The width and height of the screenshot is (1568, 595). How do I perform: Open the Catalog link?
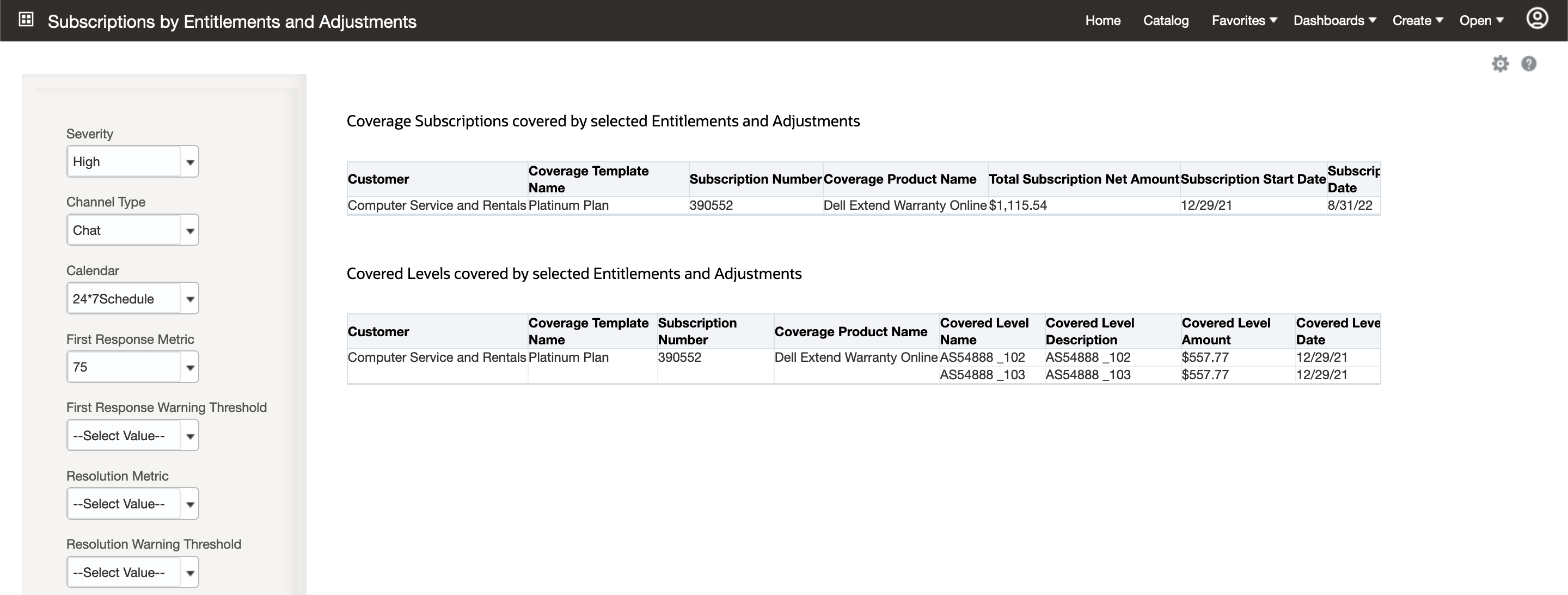pos(1166,21)
